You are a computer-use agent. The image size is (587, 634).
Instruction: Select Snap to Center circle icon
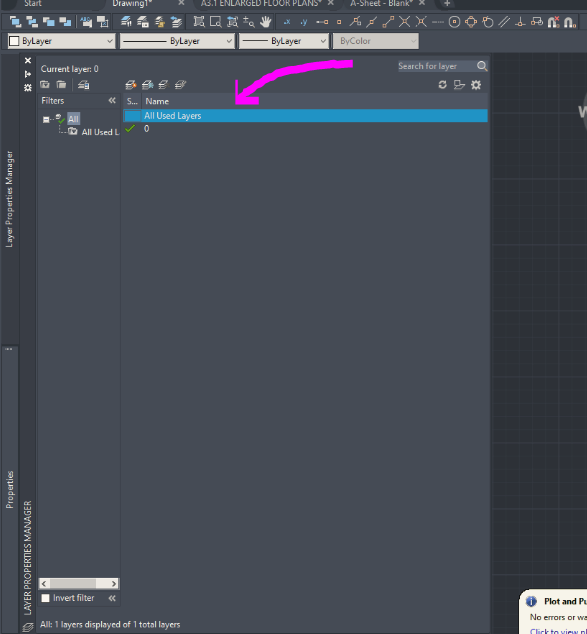tap(454, 22)
